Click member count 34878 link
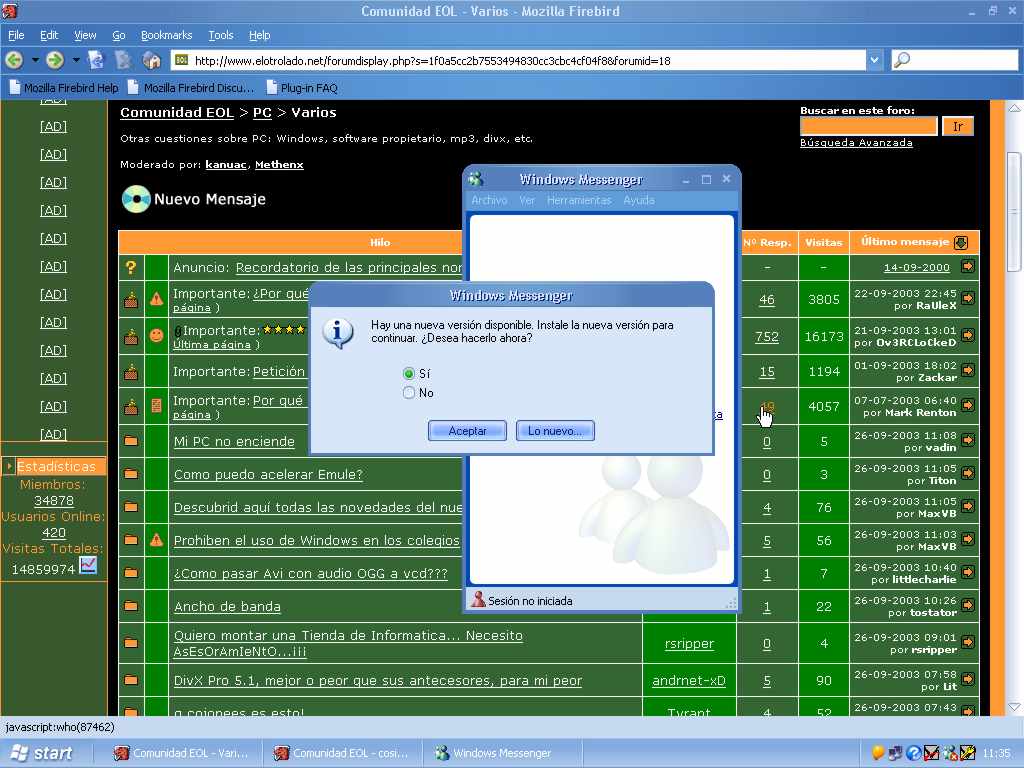1024x768 pixels. point(54,500)
